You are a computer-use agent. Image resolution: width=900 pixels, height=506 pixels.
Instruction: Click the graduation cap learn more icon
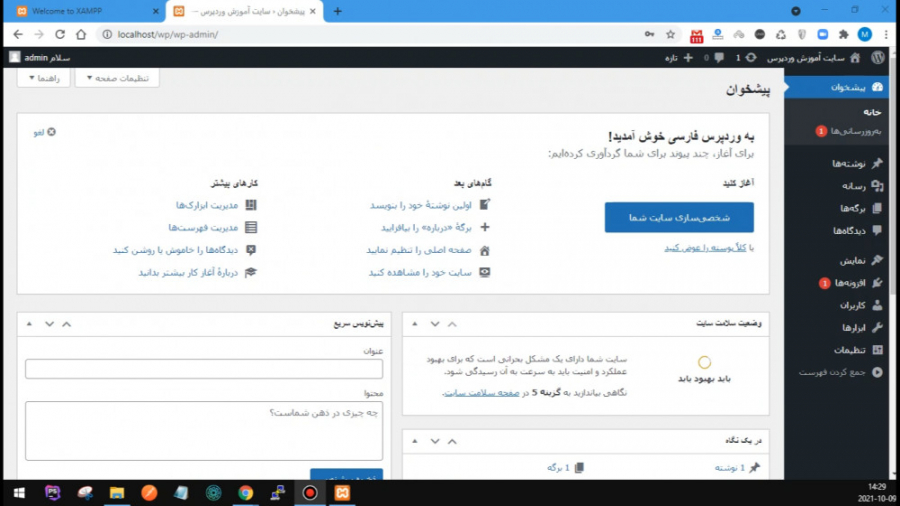click(x=251, y=273)
